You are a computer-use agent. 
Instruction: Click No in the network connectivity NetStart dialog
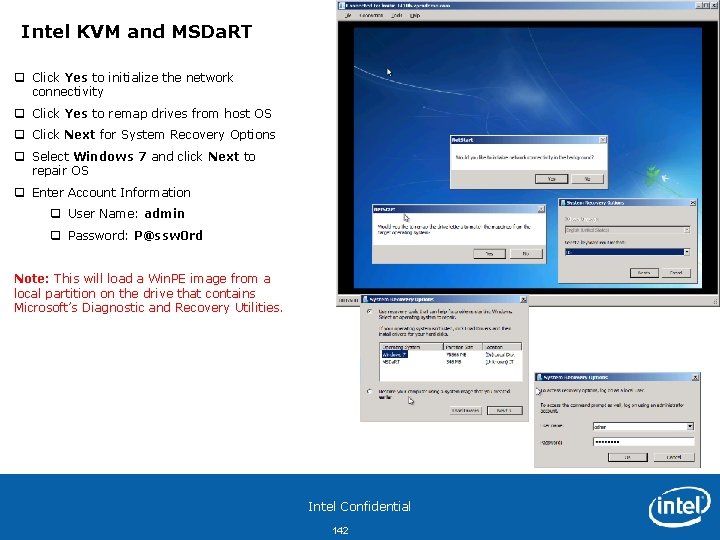(587, 179)
